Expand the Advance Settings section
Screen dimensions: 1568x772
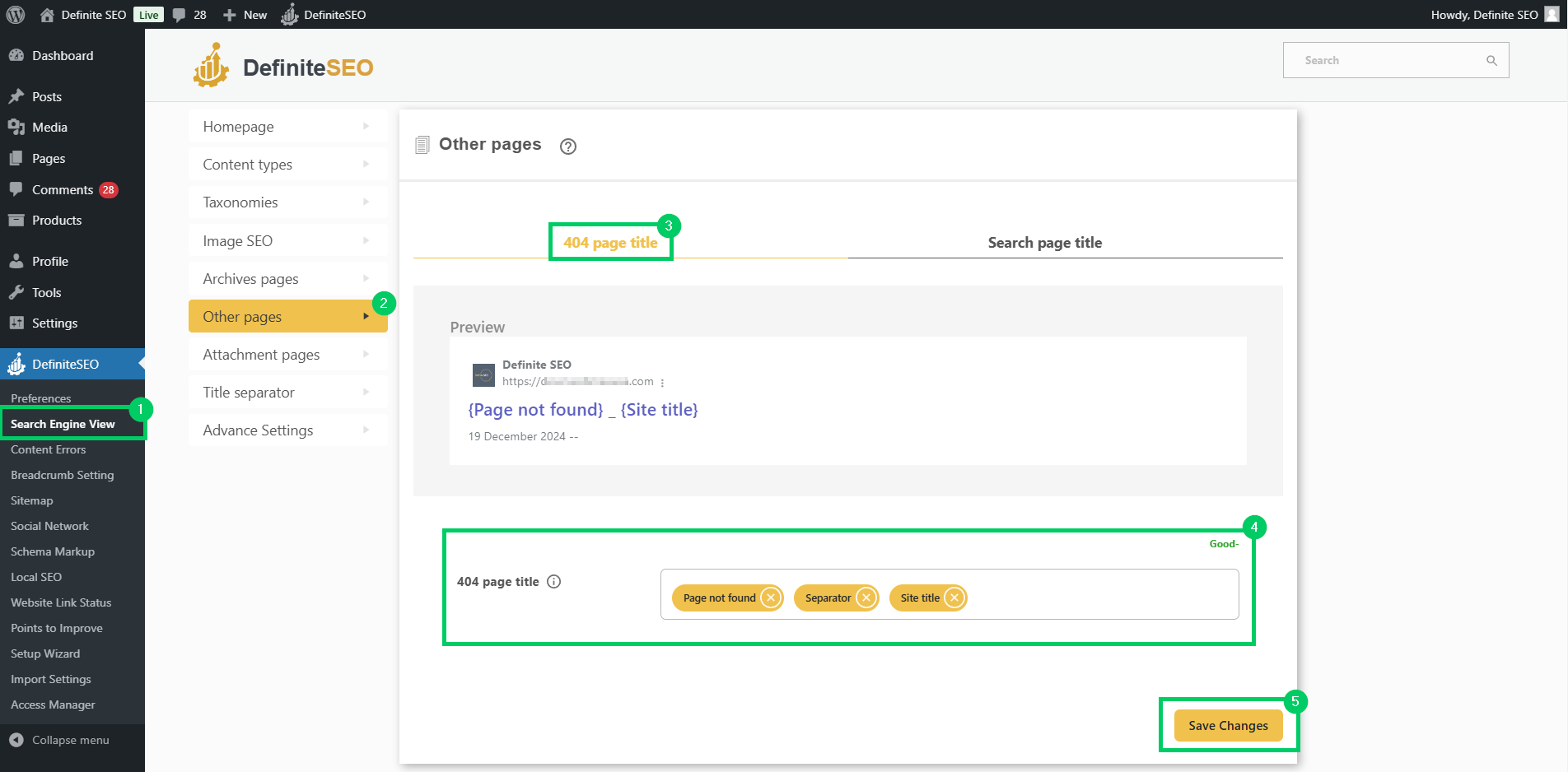pyautogui.click(x=287, y=430)
